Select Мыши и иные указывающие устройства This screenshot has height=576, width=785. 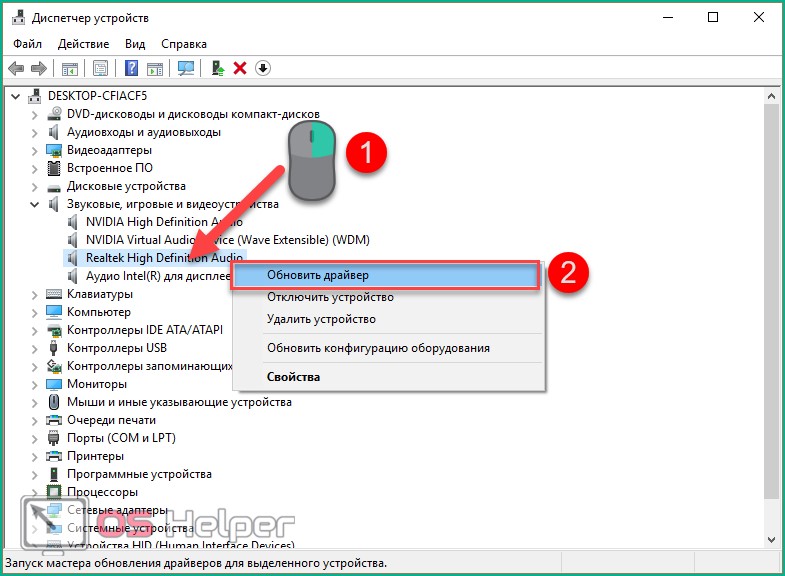[x=179, y=402]
